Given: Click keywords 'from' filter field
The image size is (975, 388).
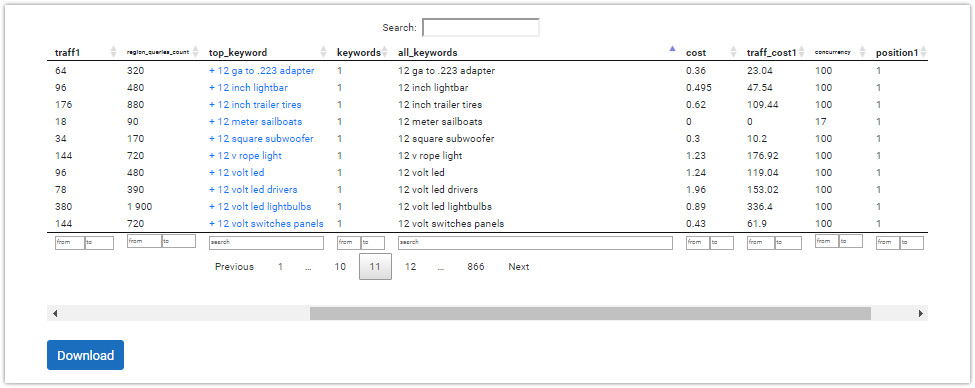Looking at the screenshot, I should click(x=349, y=243).
